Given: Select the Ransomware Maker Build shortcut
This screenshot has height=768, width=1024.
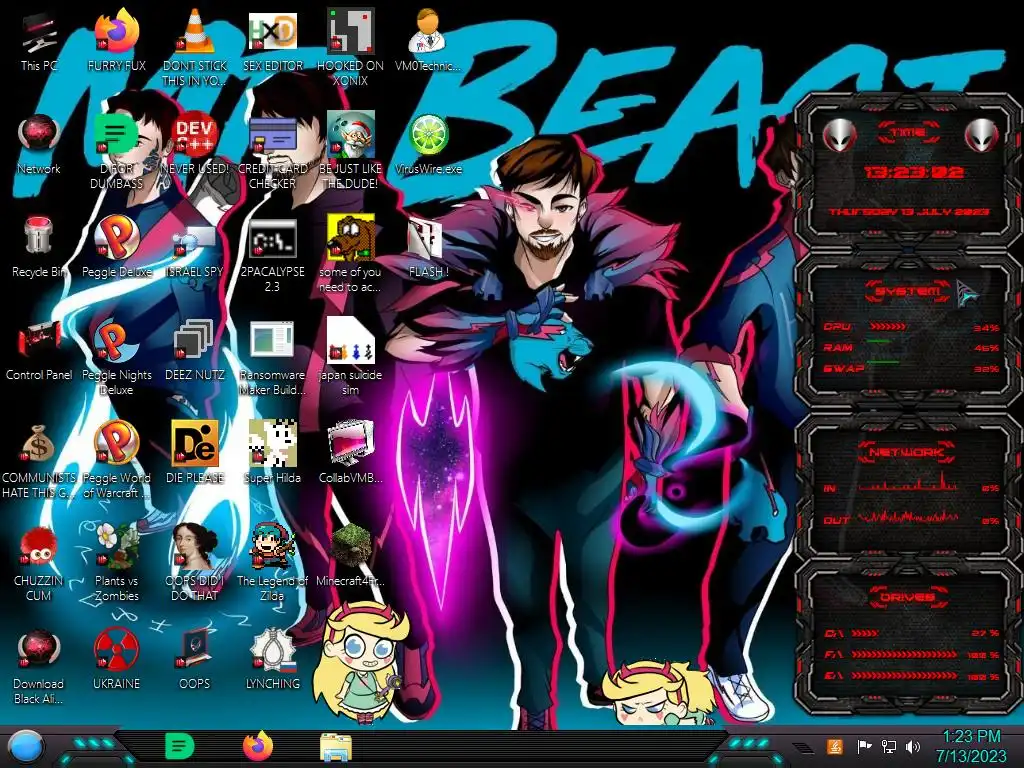Looking at the screenshot, I should pyautogui.click(x=272, y=359).
